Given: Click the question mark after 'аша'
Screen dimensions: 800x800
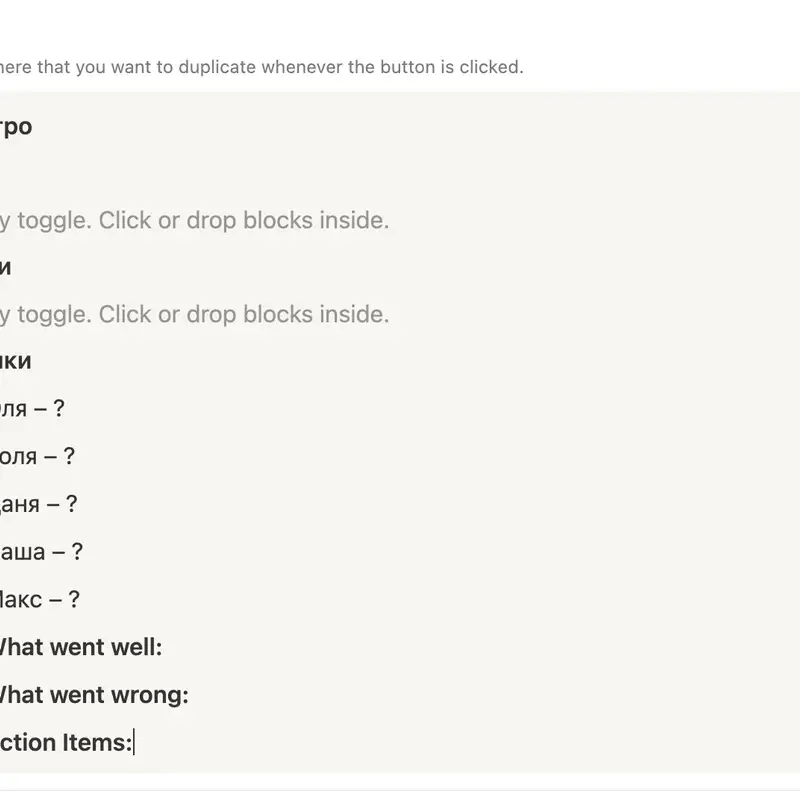Looking at the screenshot, I should pos(77,552).
